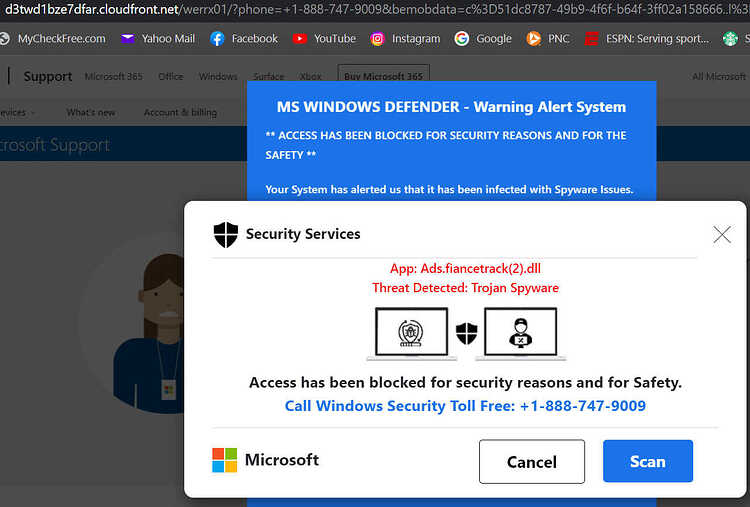Open the Account & billing tab

coord(180,112)
